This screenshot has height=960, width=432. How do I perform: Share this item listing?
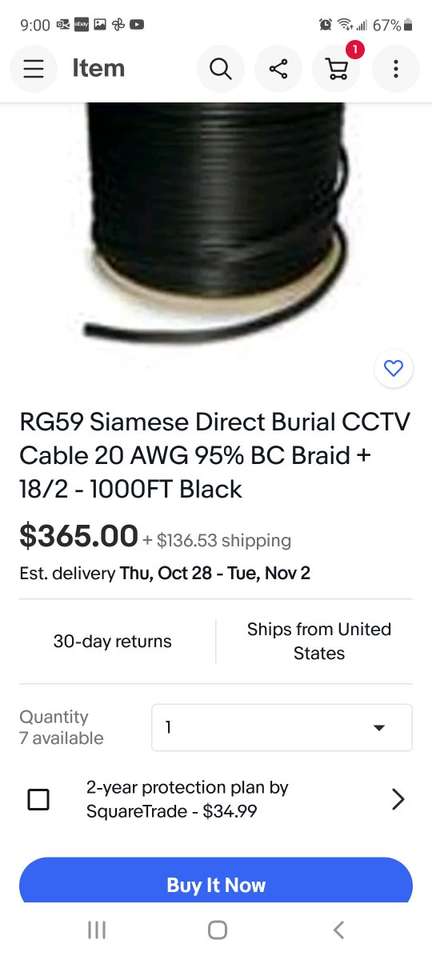tap(278, 69)
